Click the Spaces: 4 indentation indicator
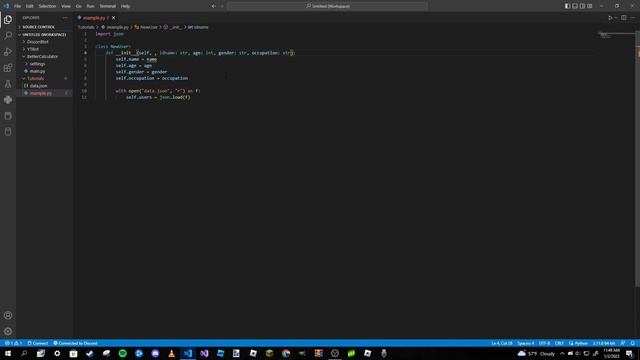The height and width of the screenshot is (360, 640). (x=525, y=343)
